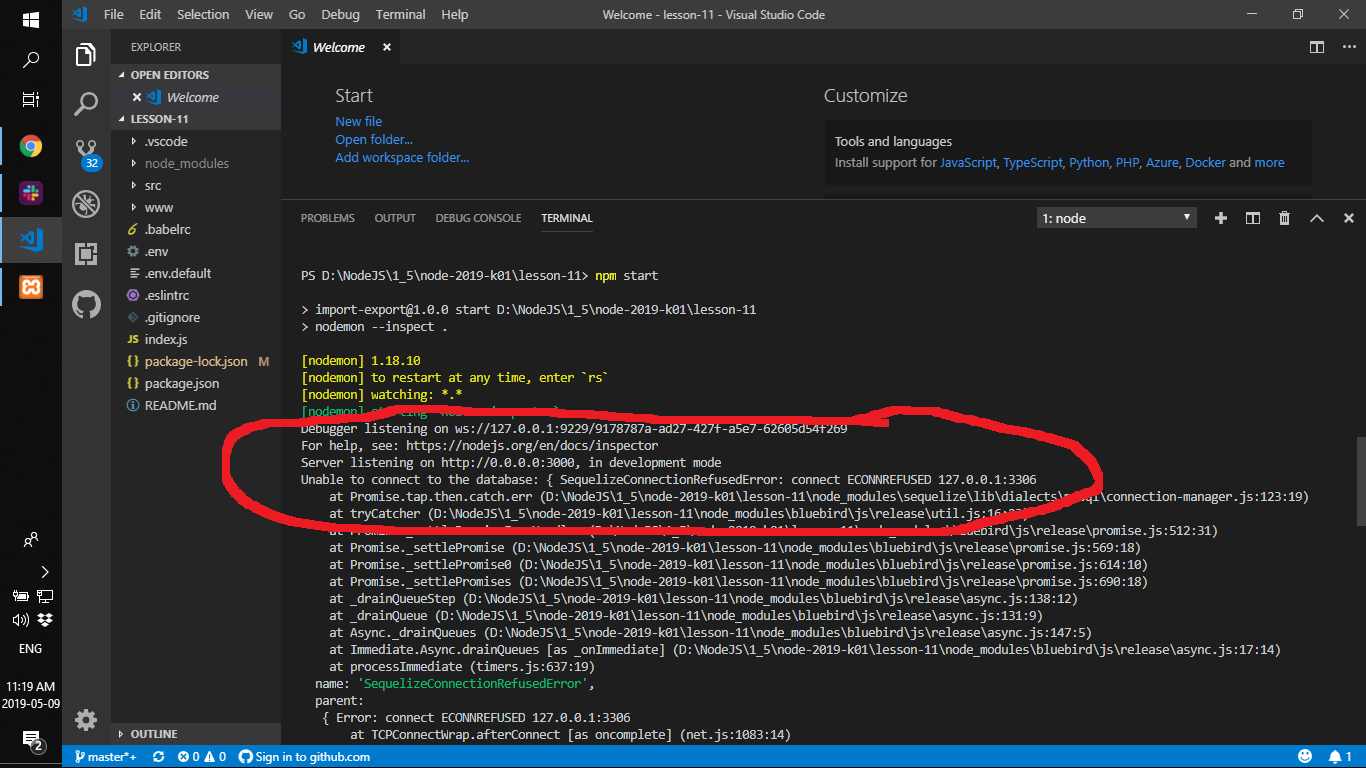Image resolution: width=1366 pixels, height=768 pixels.
Task: Open index.js in explorer
Action: click(x=196, y=339)
